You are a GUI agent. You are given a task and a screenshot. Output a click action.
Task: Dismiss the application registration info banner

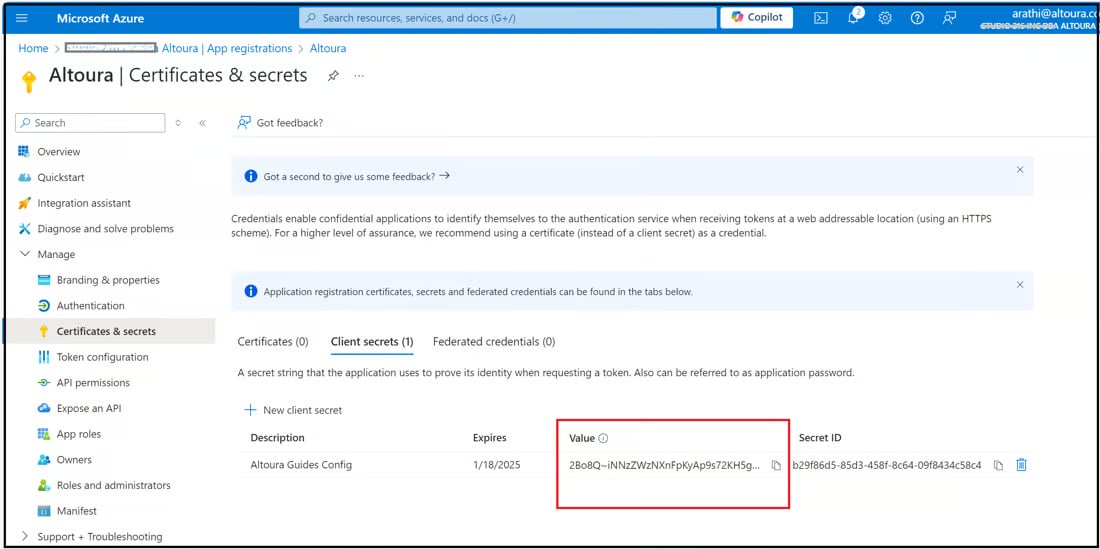1020,285
